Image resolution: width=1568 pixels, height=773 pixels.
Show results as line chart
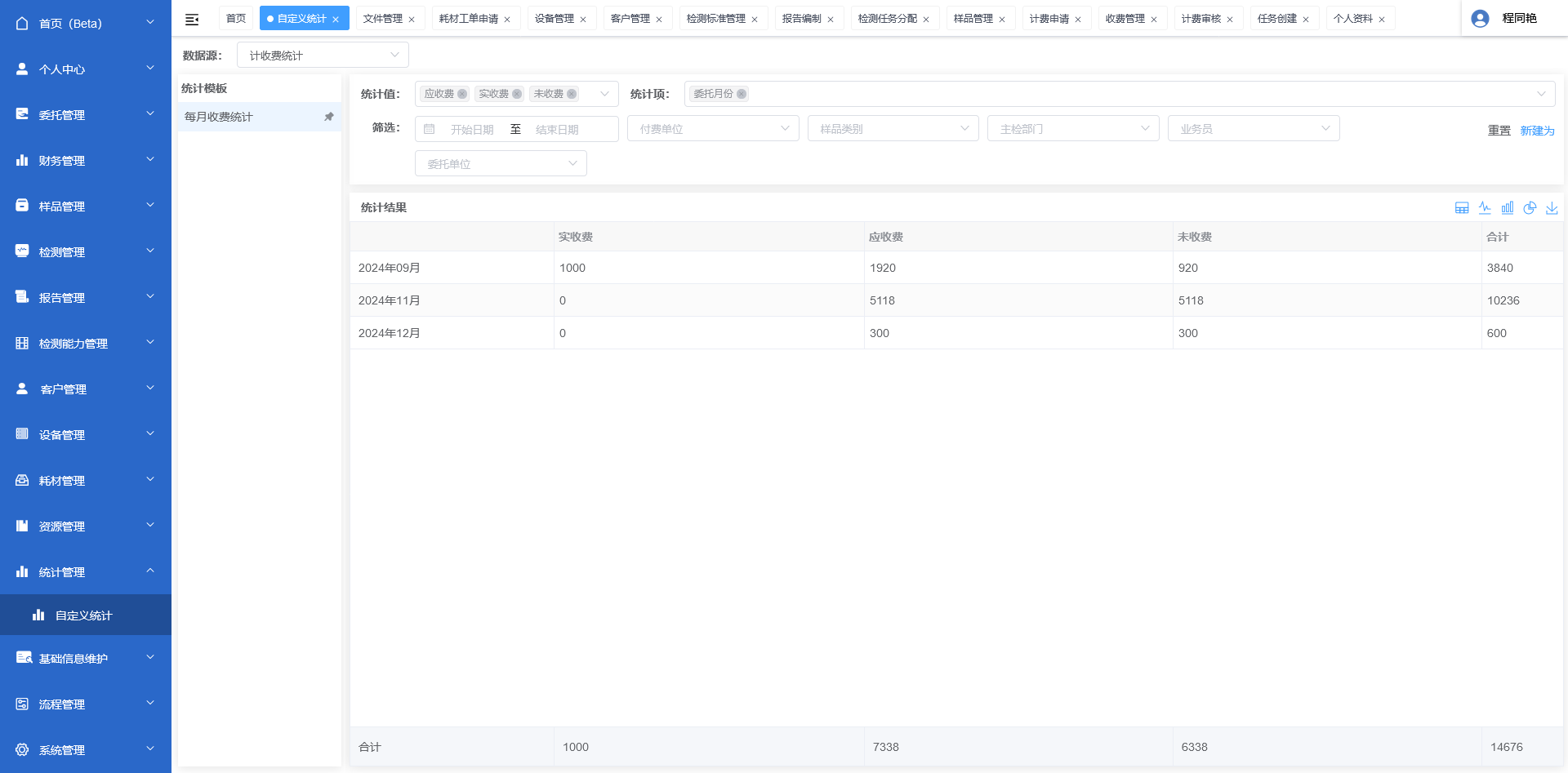pyautogui.click(x=1485, y=208)
